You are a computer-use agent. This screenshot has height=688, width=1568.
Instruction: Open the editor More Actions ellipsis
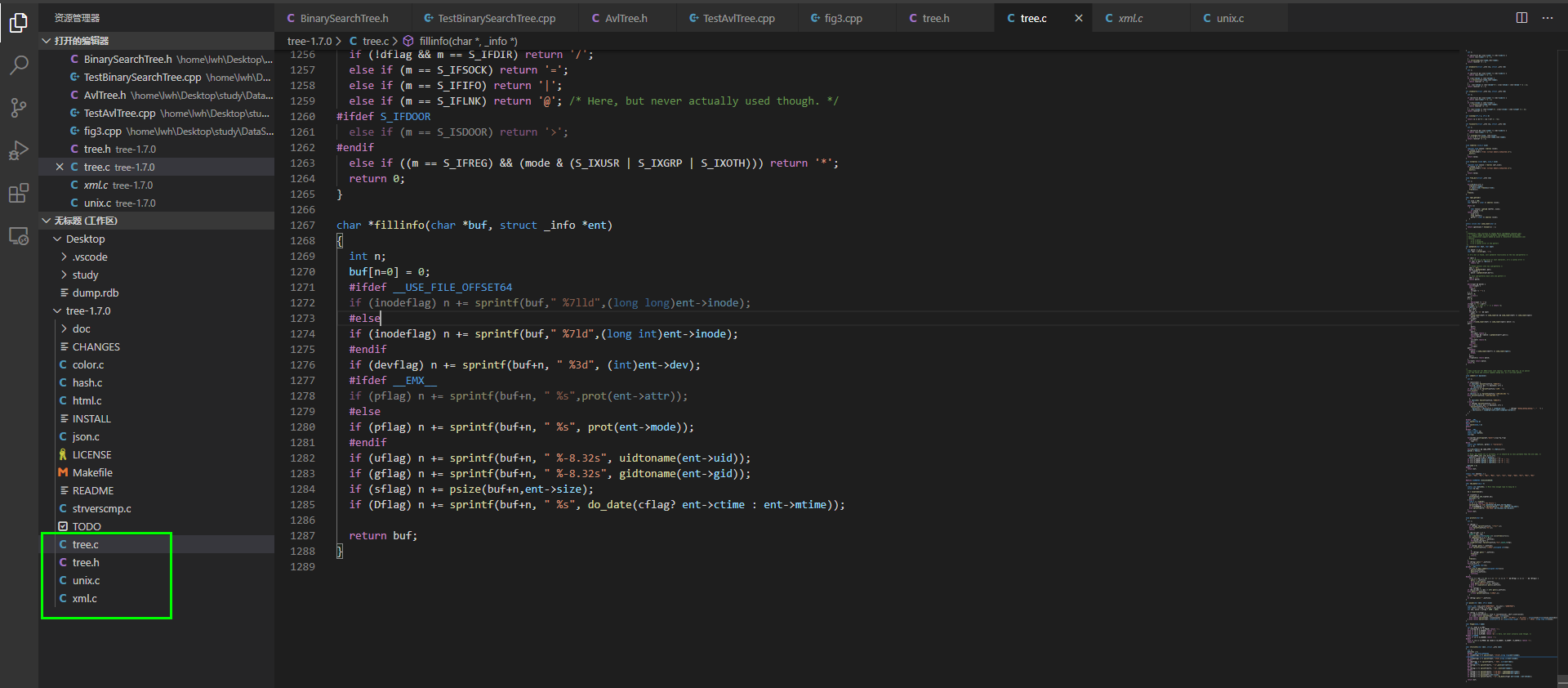coord(1548,18)
